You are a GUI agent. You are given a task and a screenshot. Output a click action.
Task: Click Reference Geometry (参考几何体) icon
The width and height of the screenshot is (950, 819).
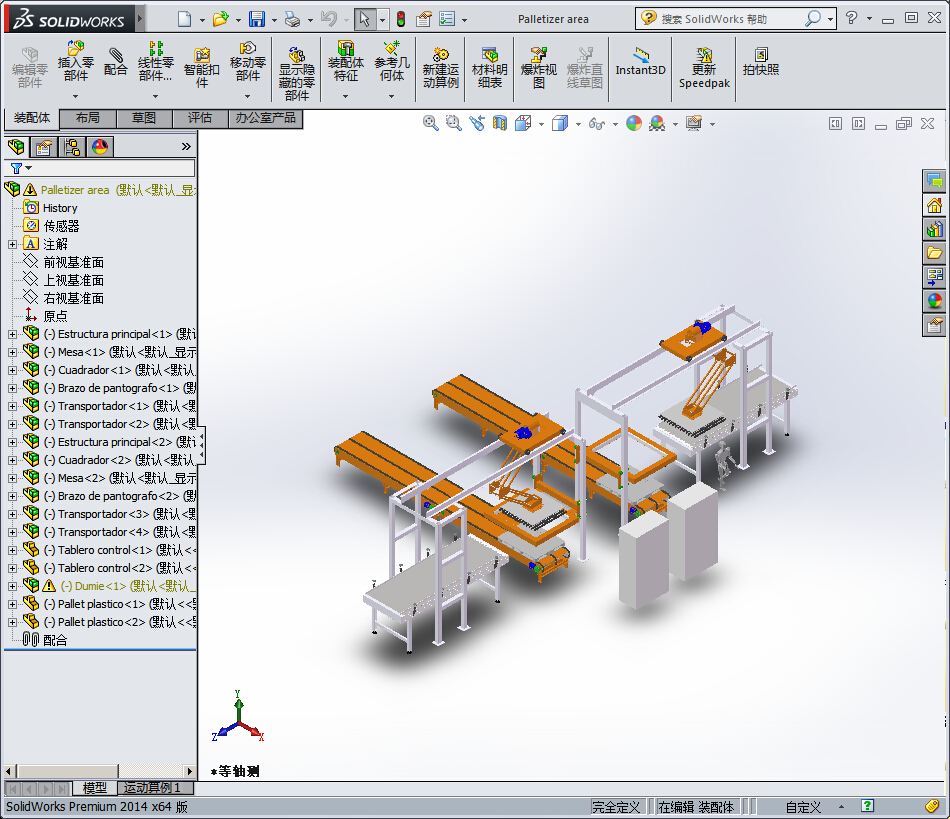click(x=391, y=62)
